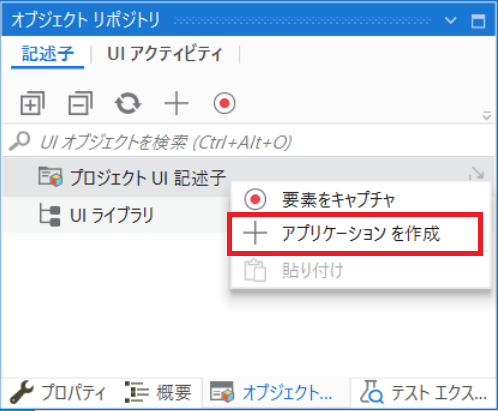Click the Expand All toolbar icon

(x=32, y=103)
